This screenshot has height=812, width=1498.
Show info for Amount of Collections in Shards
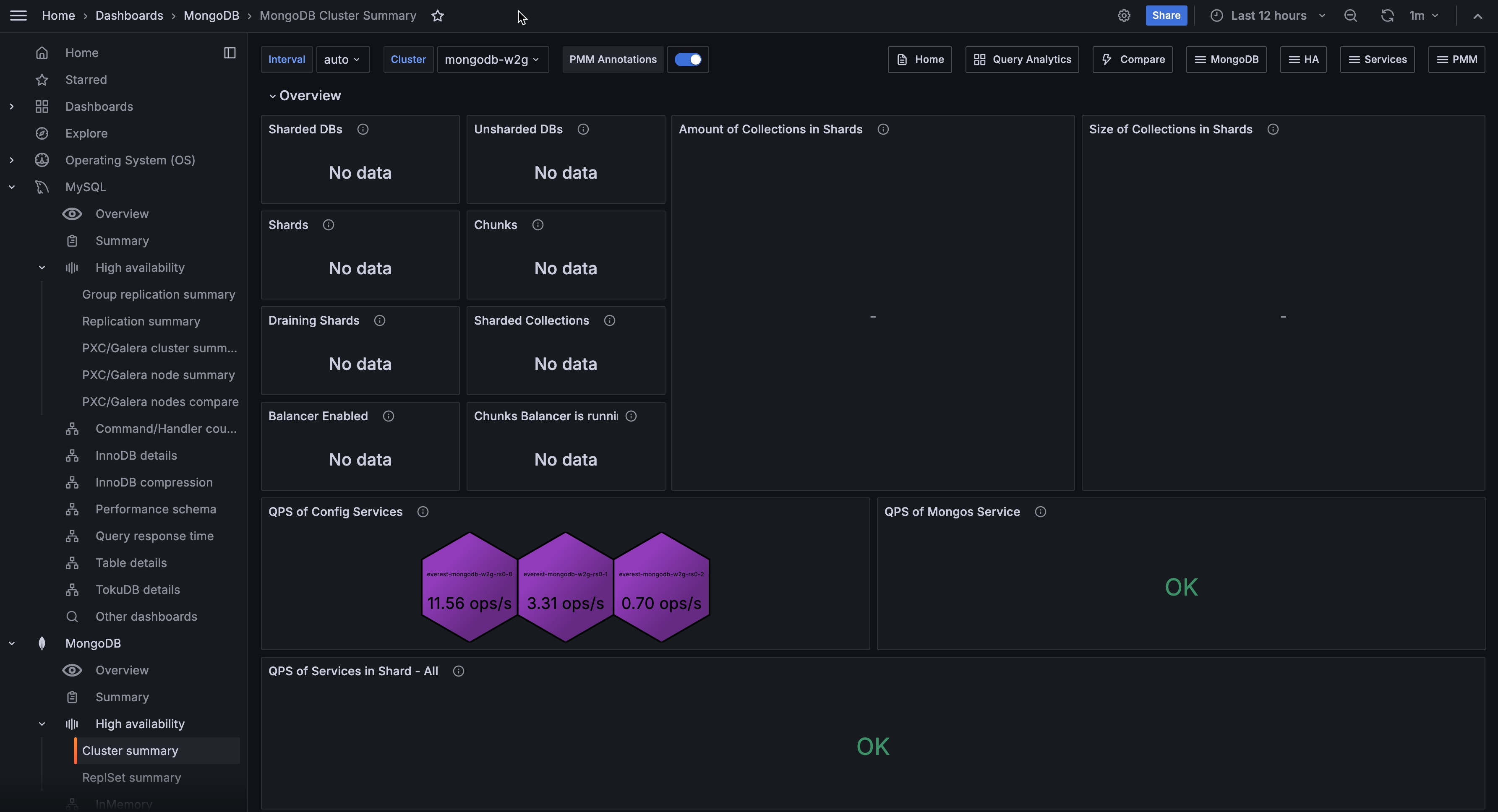[883, 129]
